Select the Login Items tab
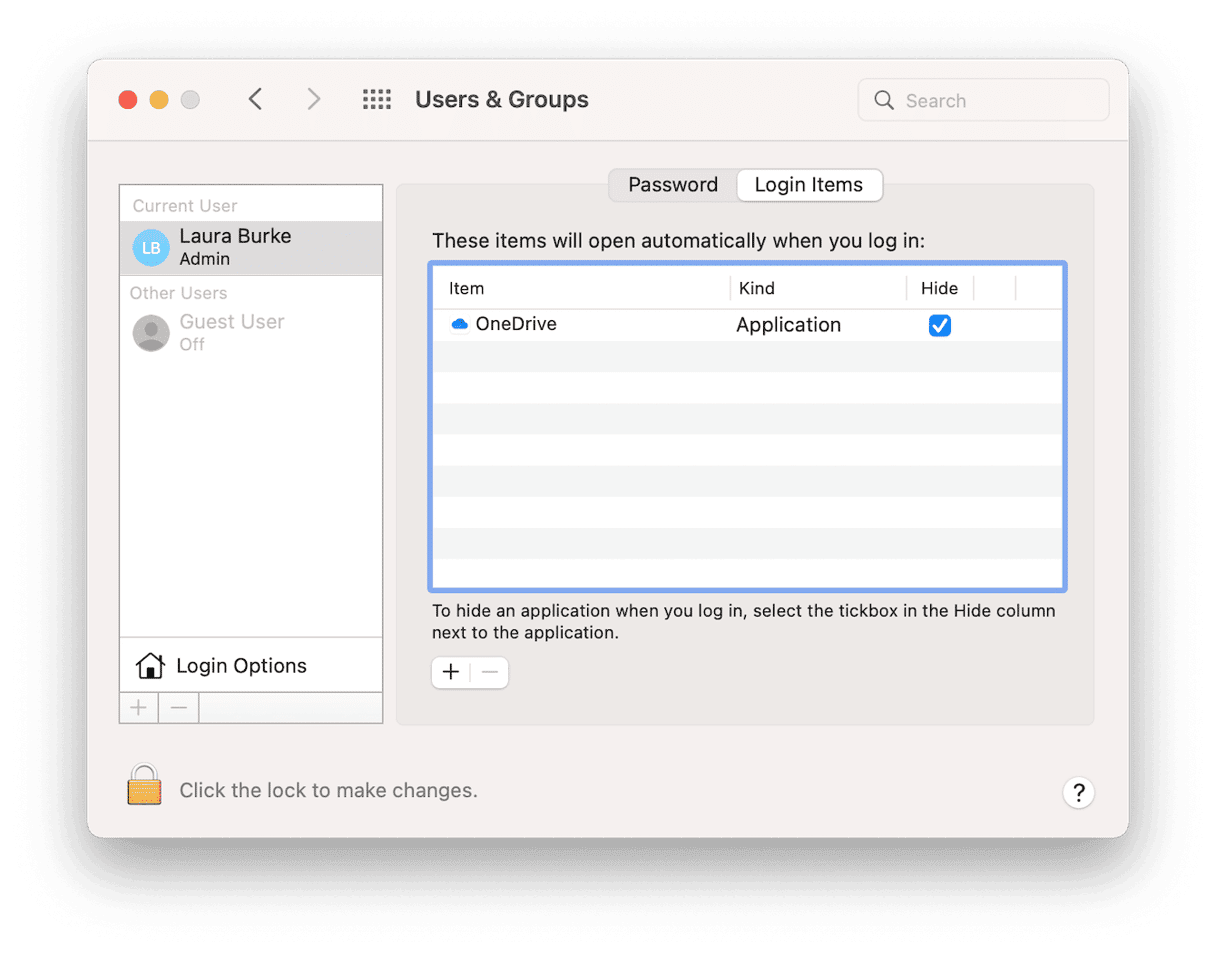The height and width of the screenshot is (953, 1216). point(809,185)
